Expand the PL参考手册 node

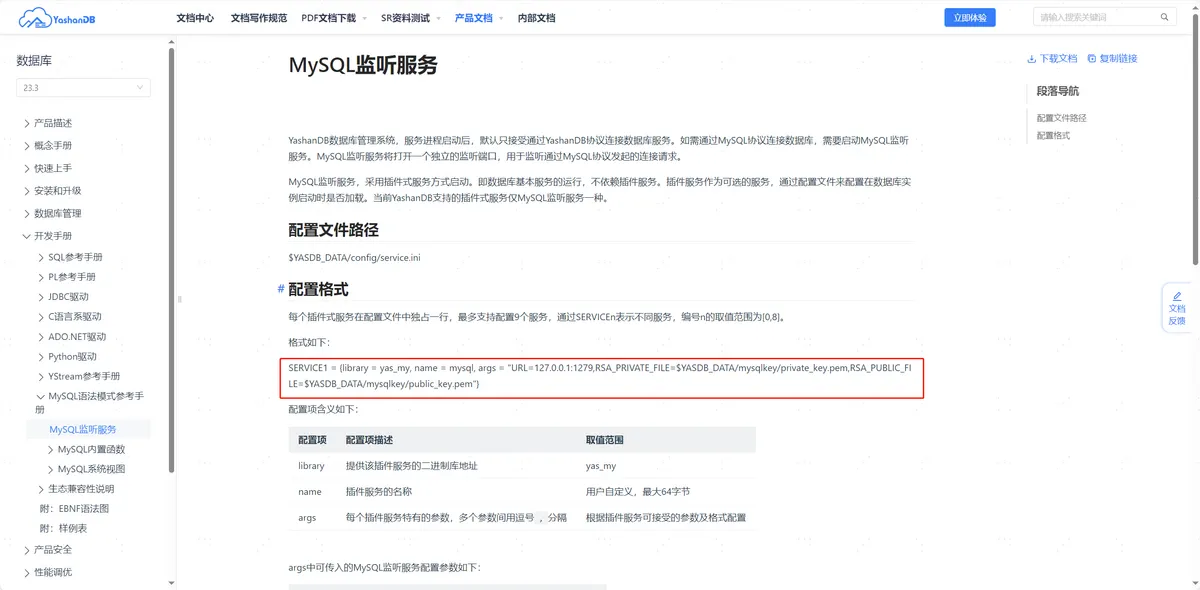coord(40,277)
